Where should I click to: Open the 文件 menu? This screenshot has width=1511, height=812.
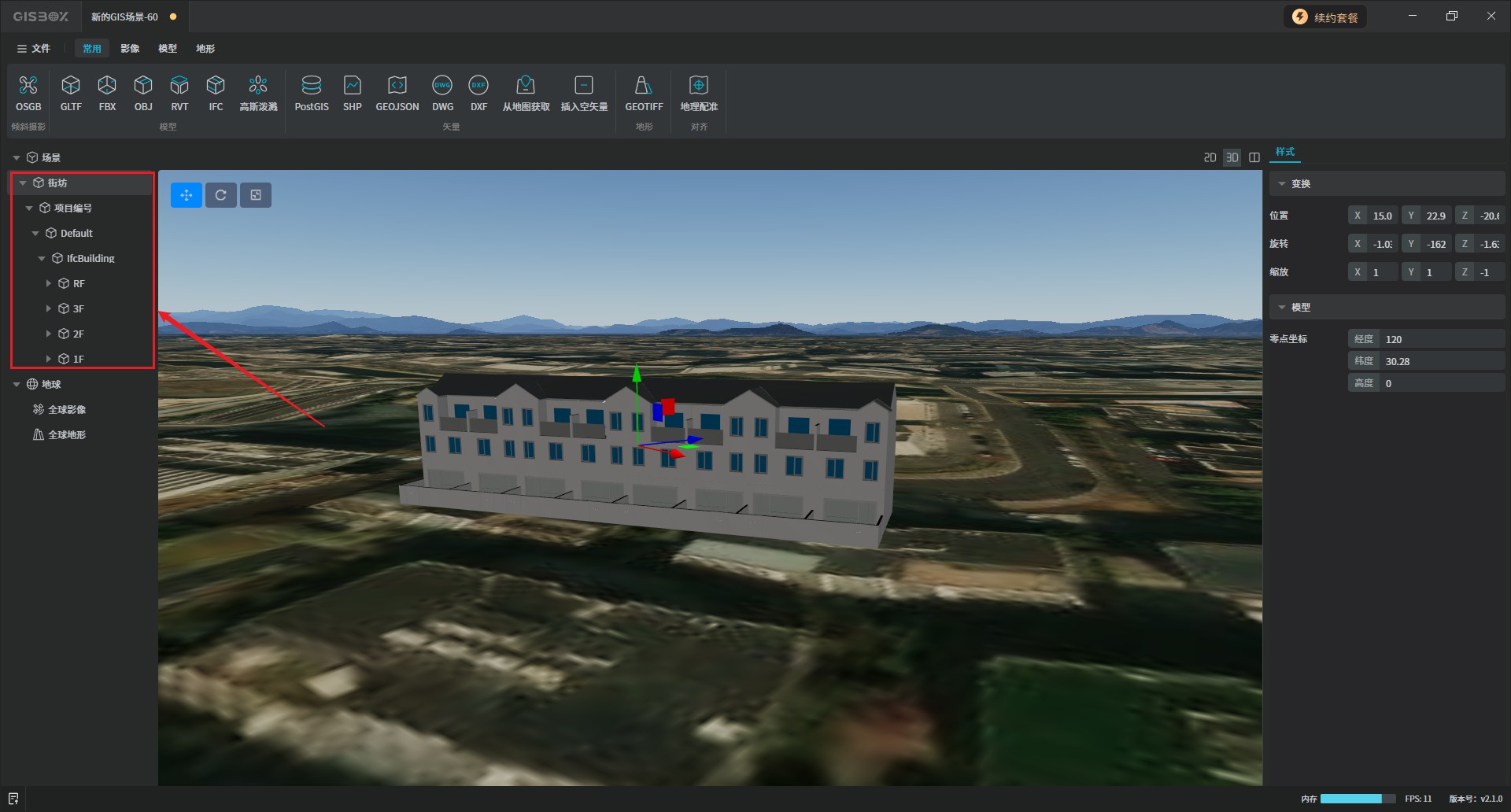point(34,49)
